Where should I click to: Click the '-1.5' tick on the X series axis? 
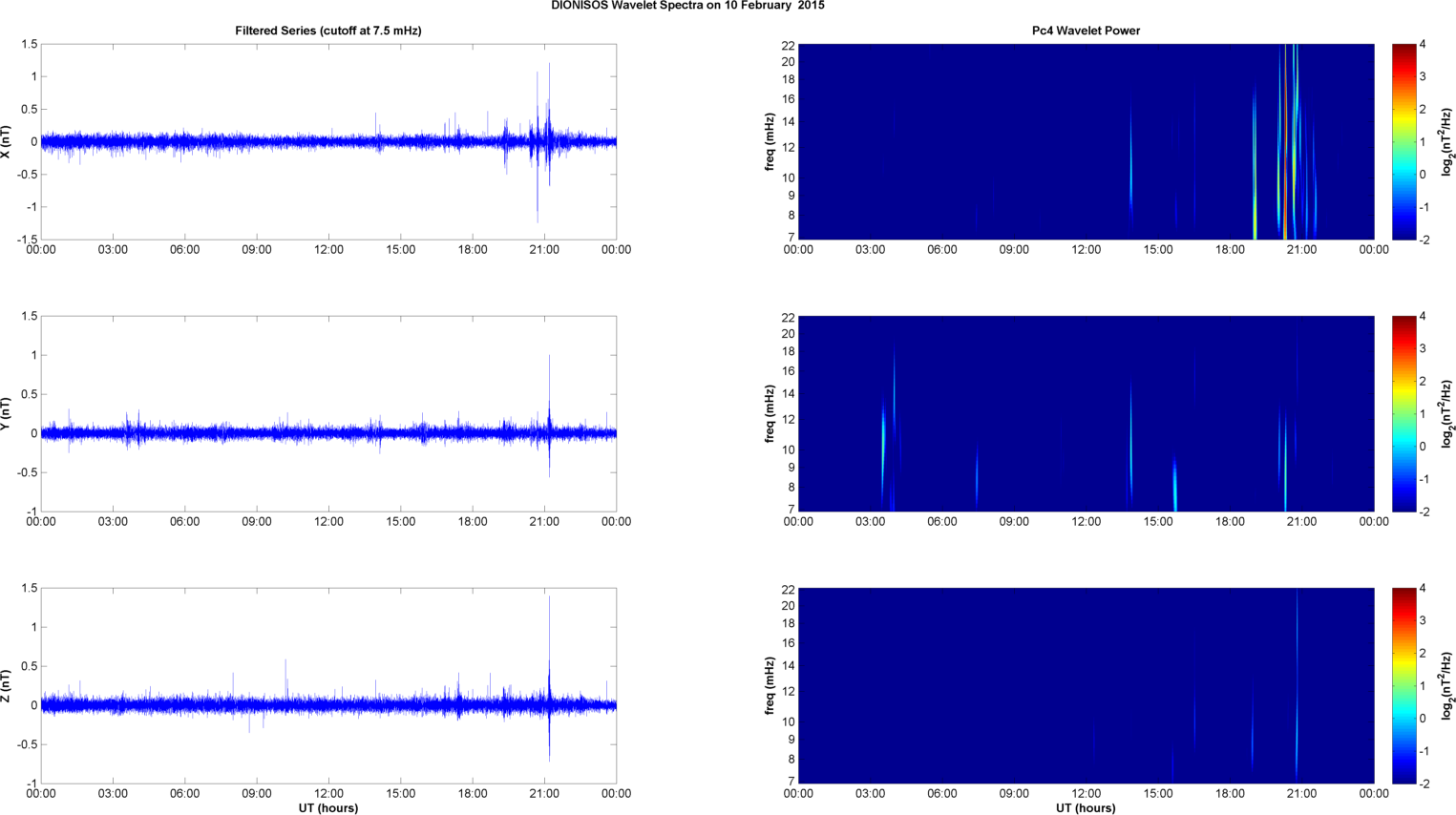coord(27,240)
